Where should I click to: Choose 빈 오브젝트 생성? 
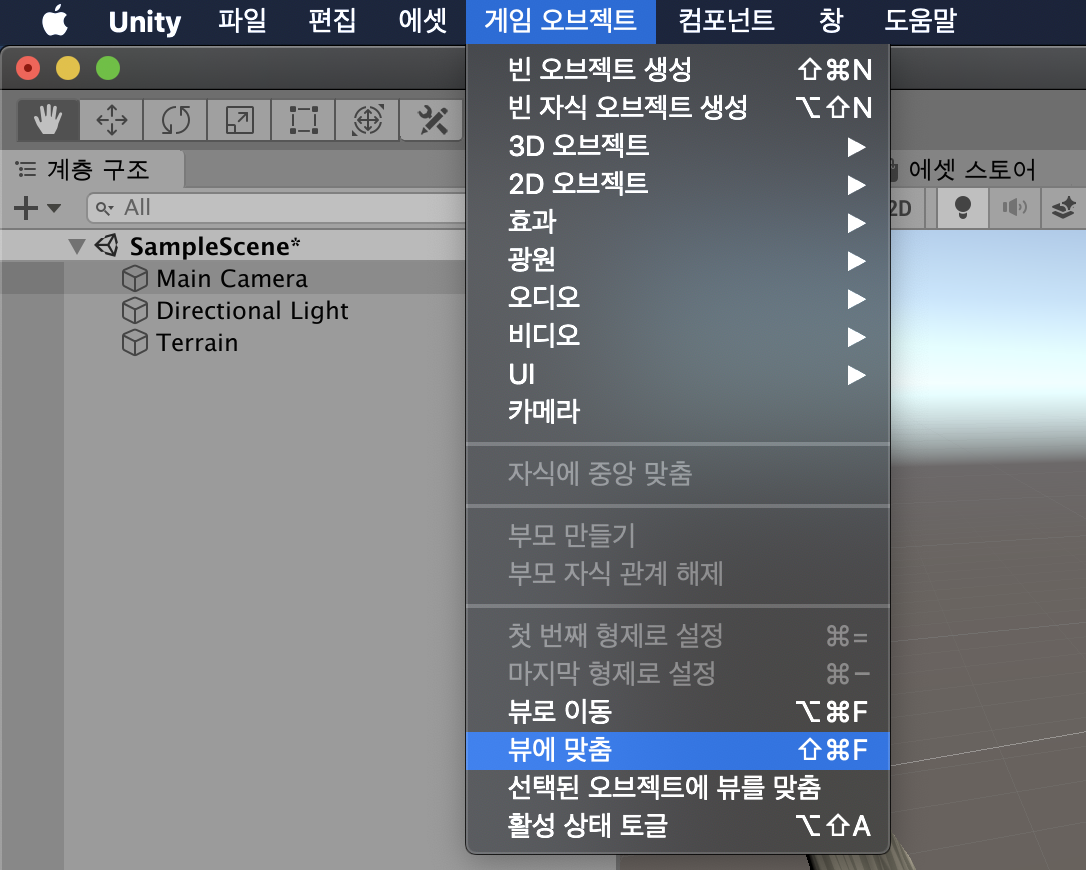coord(677,69)
